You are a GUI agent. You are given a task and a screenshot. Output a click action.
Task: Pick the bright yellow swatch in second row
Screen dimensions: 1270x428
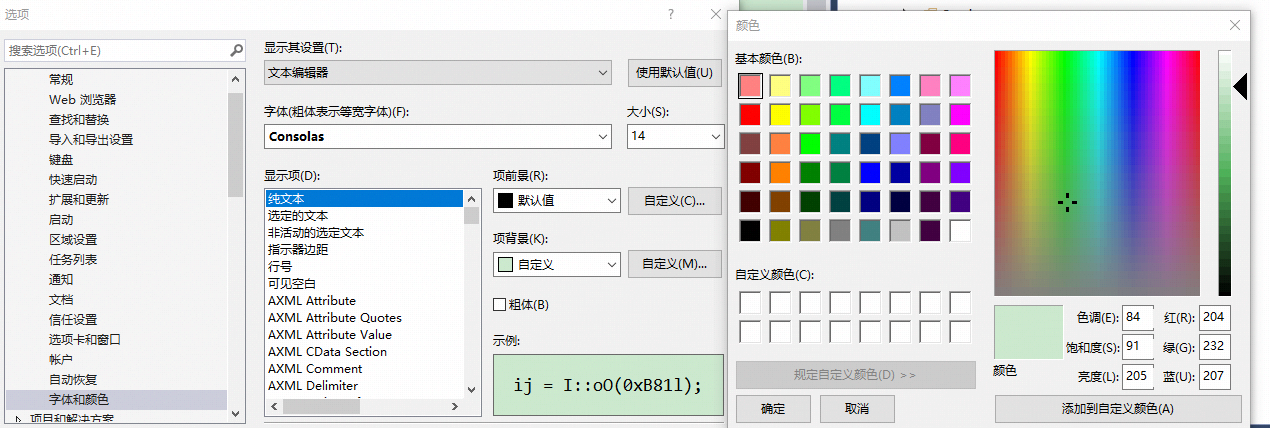[780, 114]
